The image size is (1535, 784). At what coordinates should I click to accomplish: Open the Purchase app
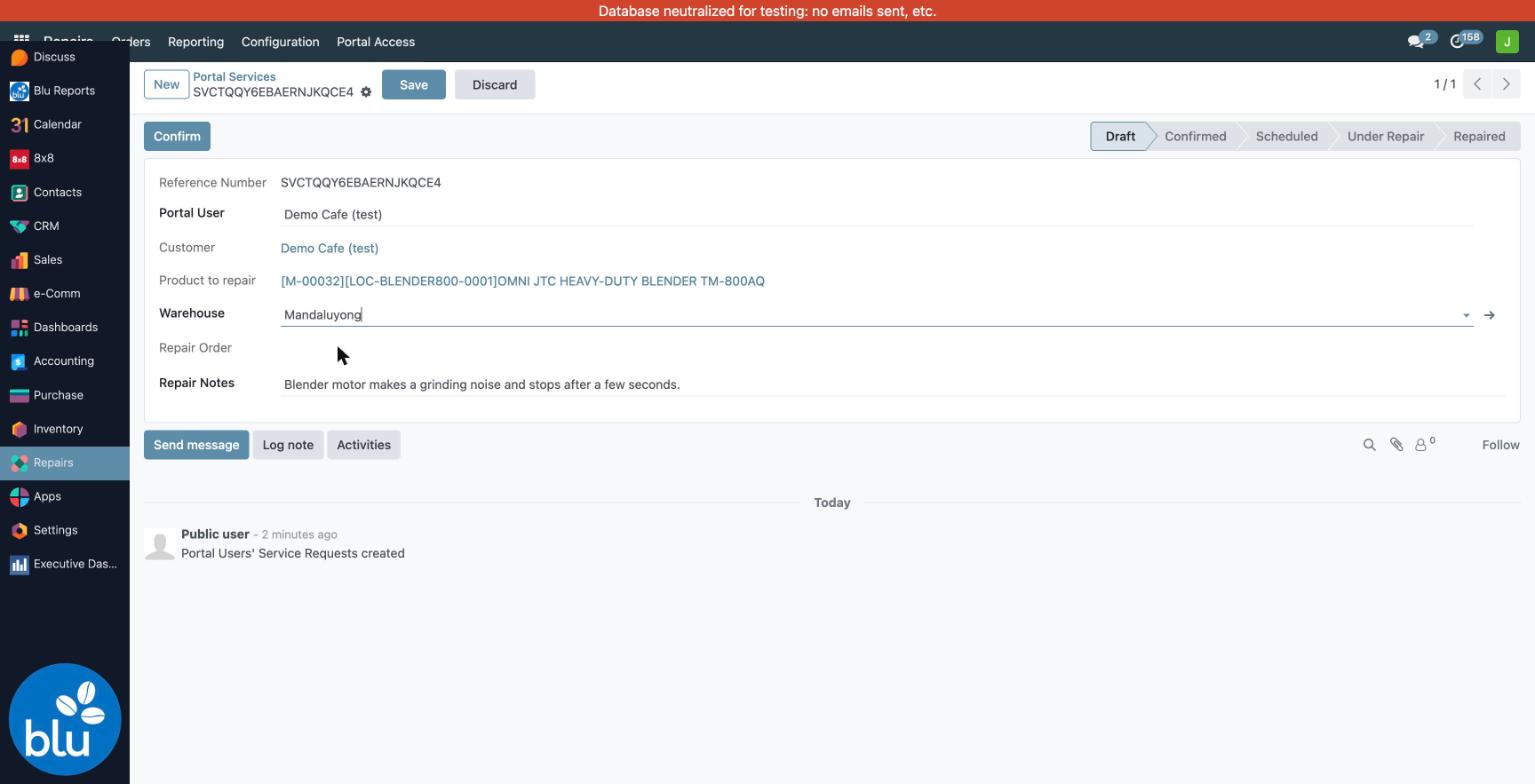[64, 395]
